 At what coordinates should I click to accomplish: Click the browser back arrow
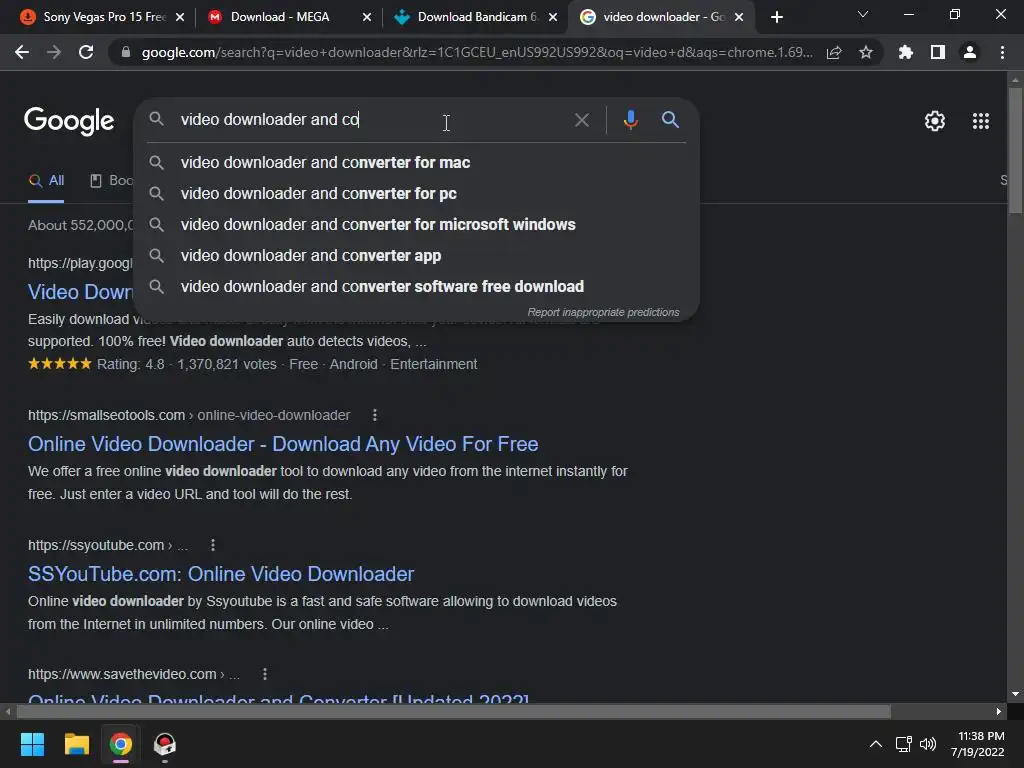[22, 52]
